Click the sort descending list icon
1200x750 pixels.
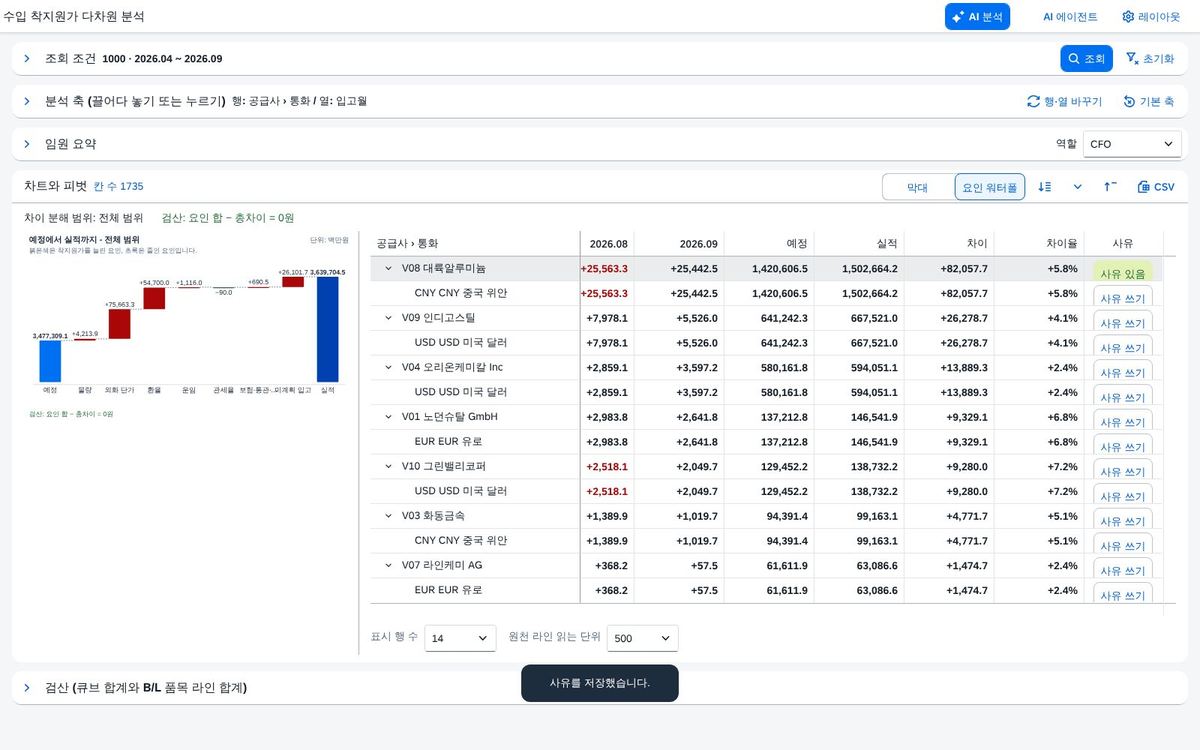[x=1045, y=187]
